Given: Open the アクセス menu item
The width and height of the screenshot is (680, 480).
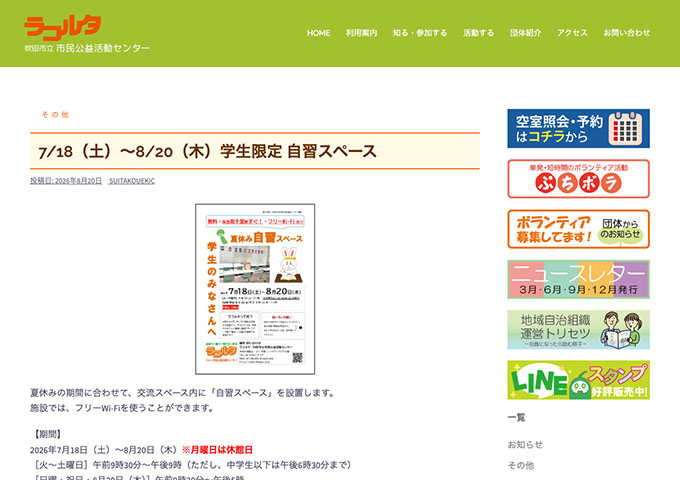Looking at the screenshot, I should [x=572, y=33].
